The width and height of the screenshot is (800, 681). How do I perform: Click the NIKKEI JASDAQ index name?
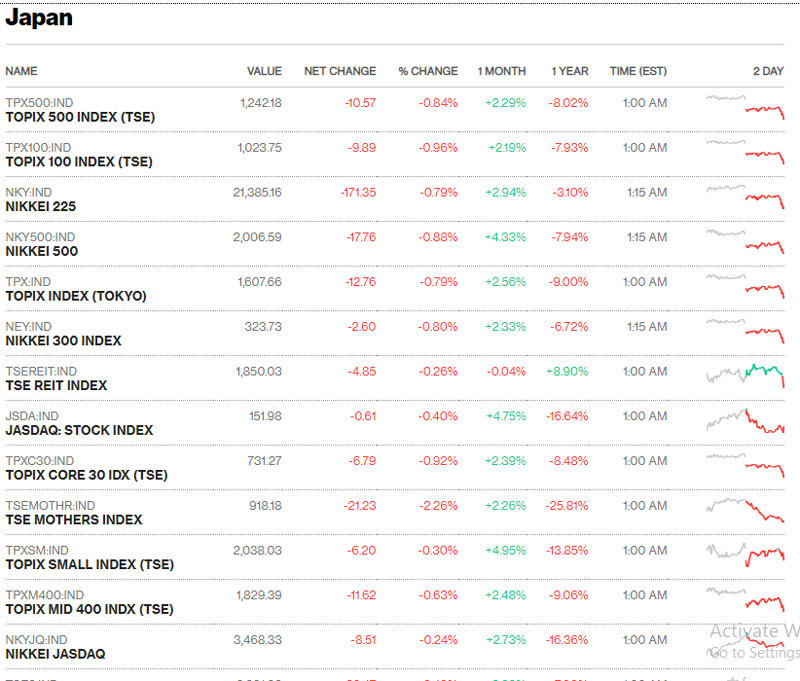coord(55,654)
